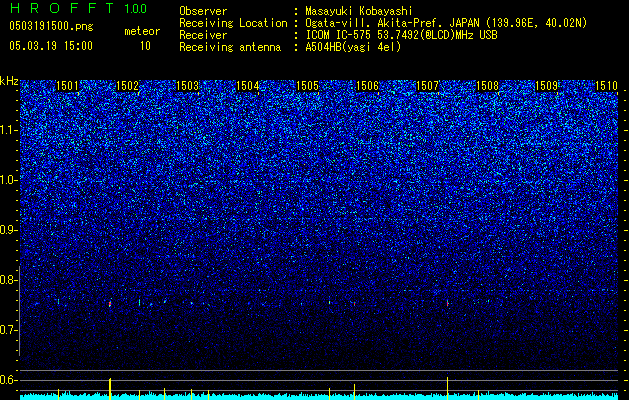Click the 'Observer' label
Viewport: 629px width, 400px height.
(x=203, y=11)
